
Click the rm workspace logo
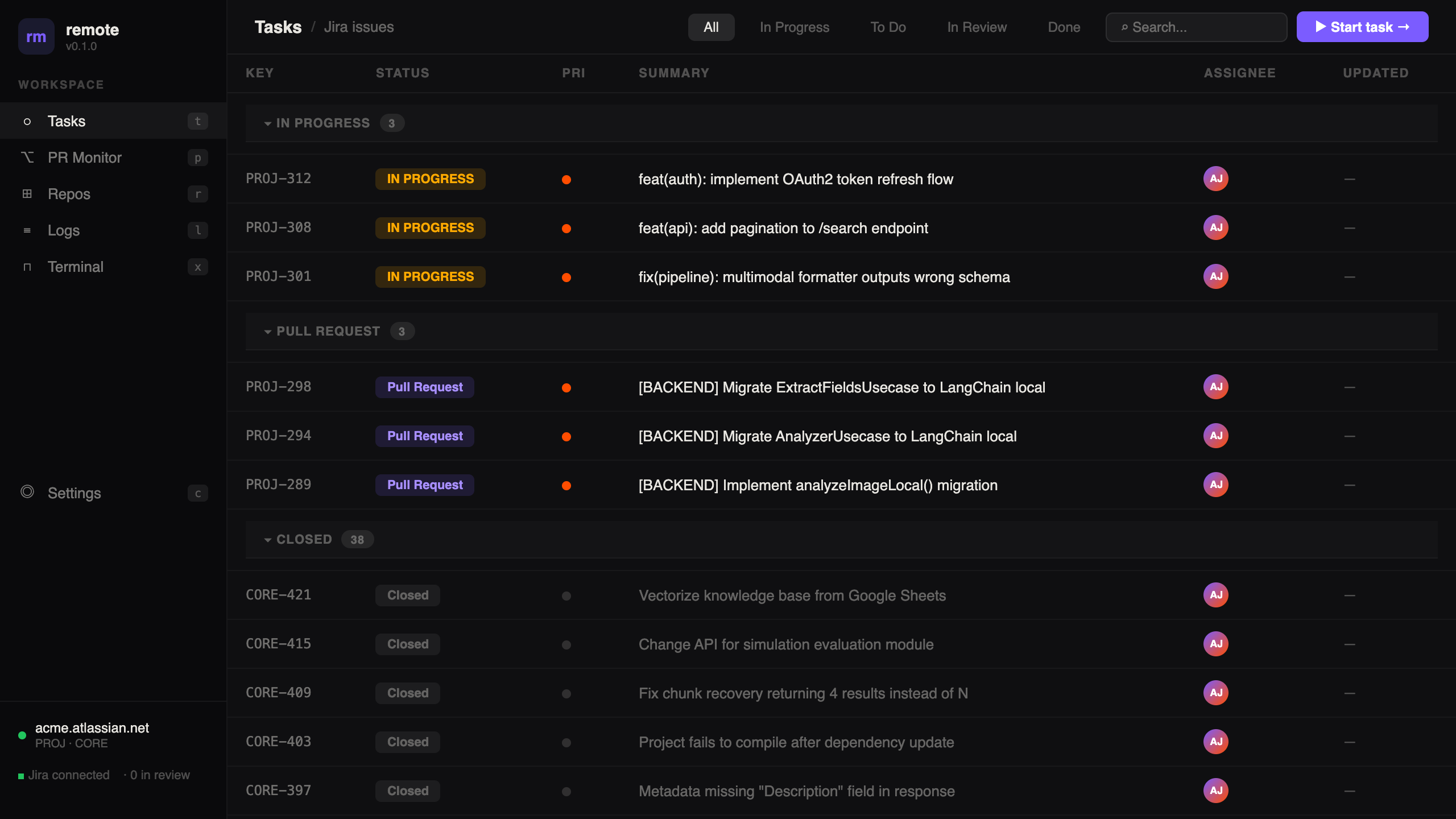point(36,36)
